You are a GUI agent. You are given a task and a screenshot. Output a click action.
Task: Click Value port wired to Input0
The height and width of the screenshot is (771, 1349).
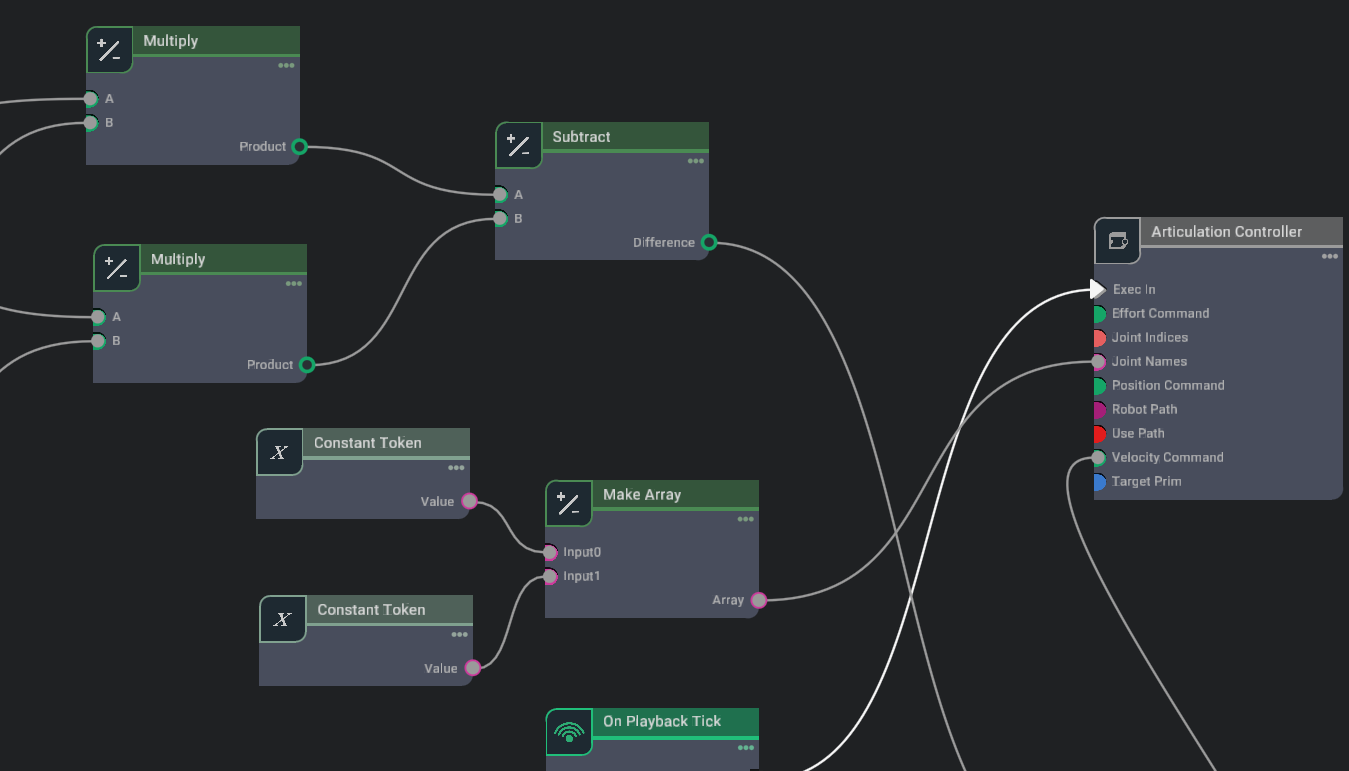(x=469, y=502)
